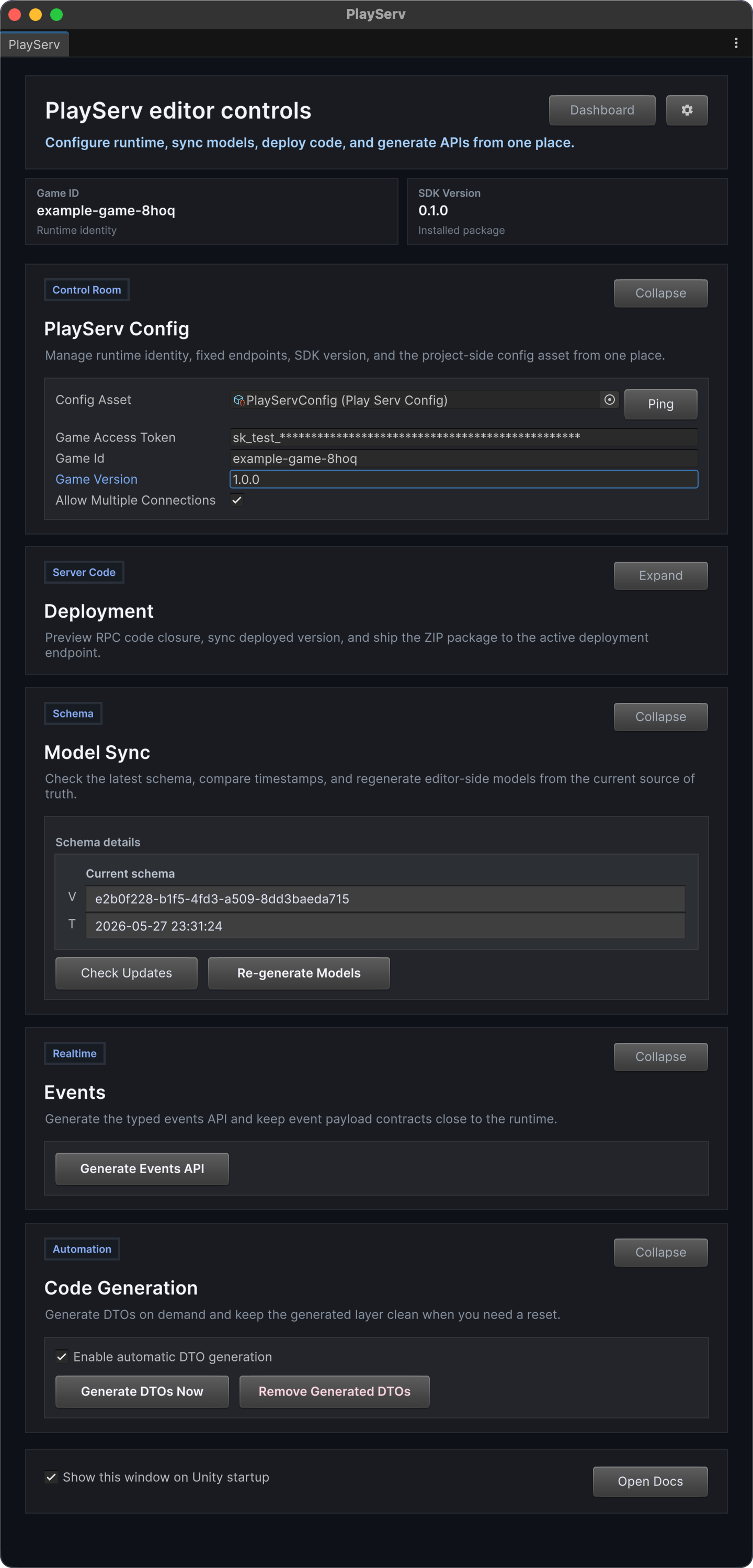Screen dimensions: 753x1568
Task: Expand the Deployment section
Action: tap(660, 576)
